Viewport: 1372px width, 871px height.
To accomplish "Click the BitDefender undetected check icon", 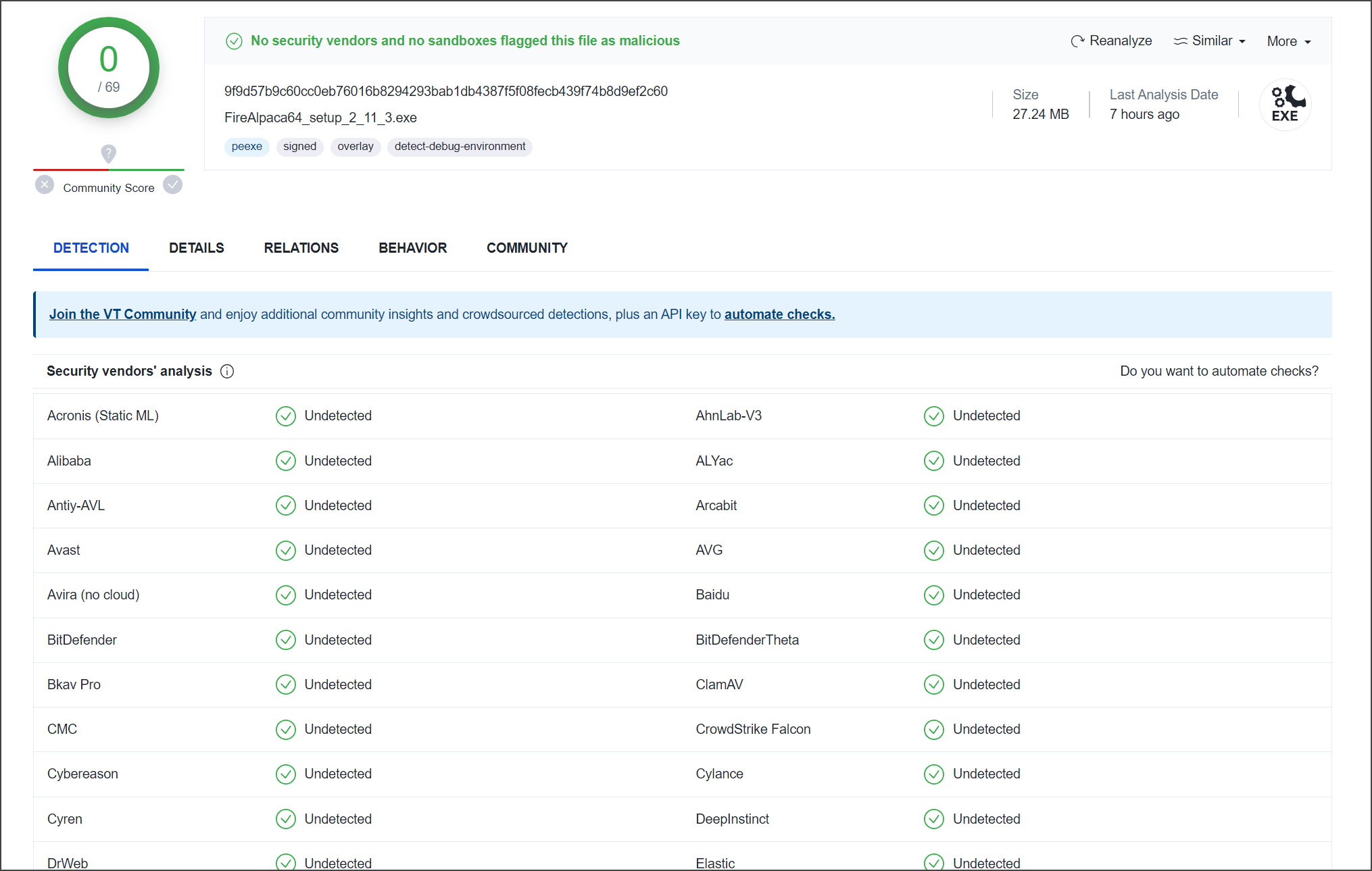I will point(286,640).
